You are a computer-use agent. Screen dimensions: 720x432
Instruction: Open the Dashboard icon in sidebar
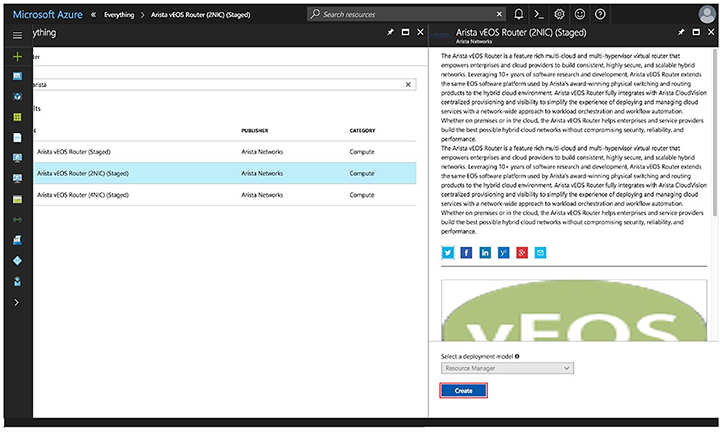point(17,76)
